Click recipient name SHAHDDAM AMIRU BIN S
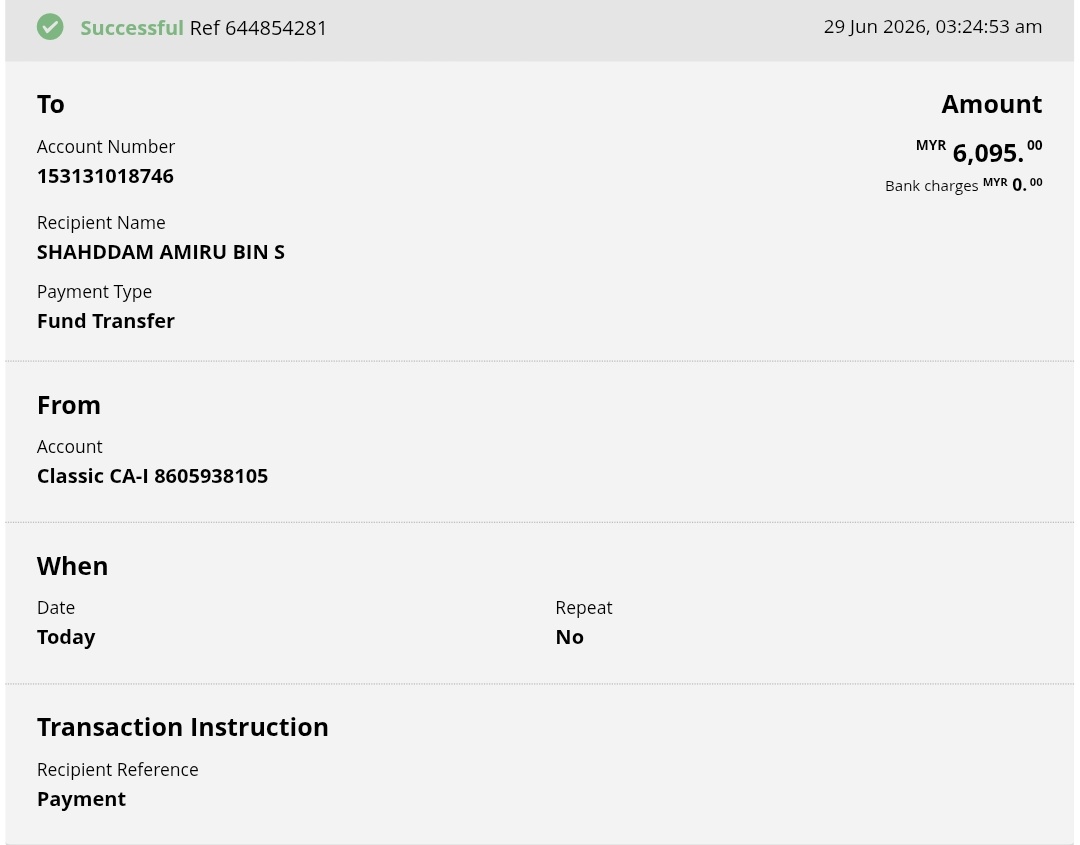Viewport: 1080px width, 845px height. 160,252
